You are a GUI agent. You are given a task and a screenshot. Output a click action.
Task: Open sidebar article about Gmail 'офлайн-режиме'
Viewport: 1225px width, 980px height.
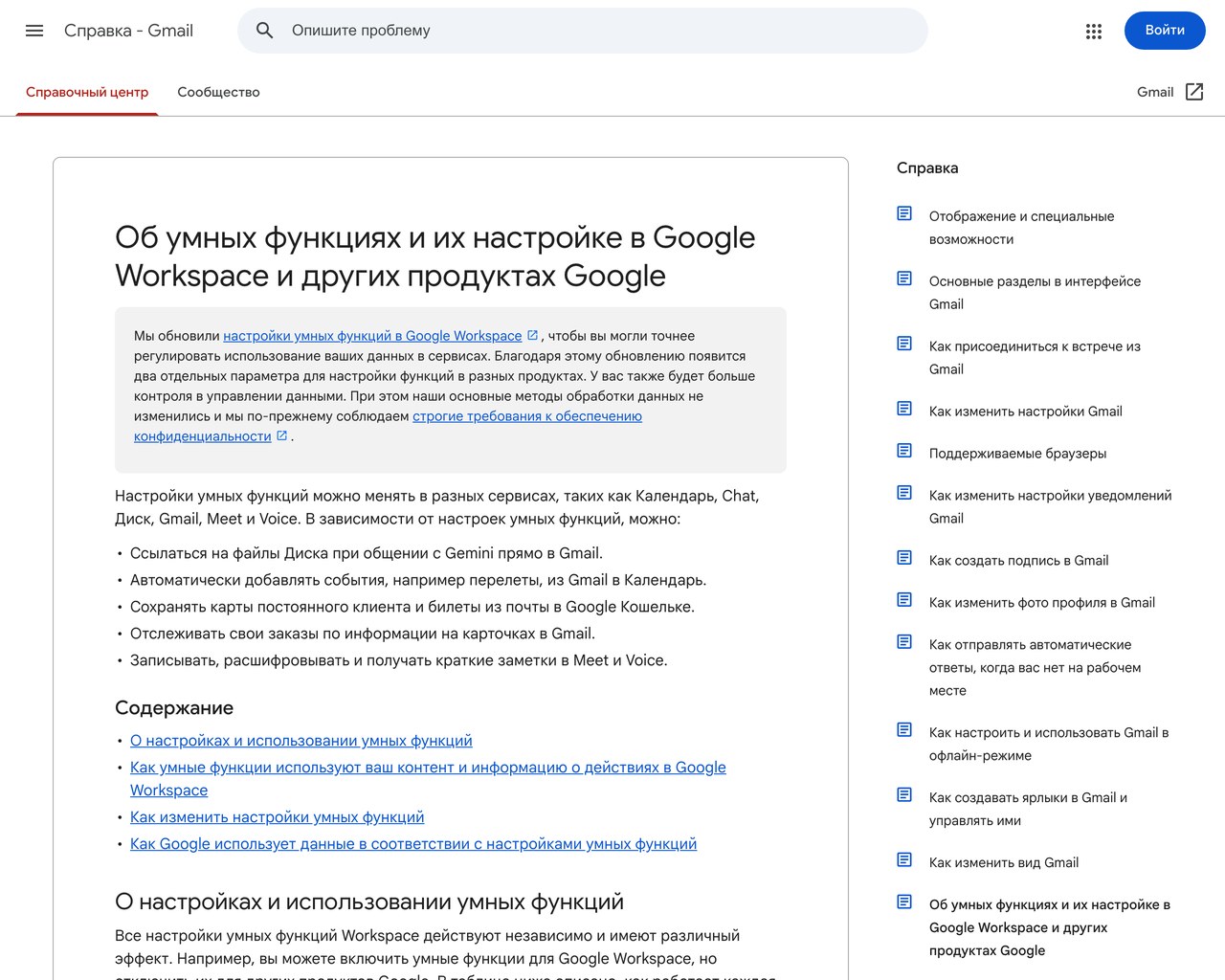[1049, 745]
